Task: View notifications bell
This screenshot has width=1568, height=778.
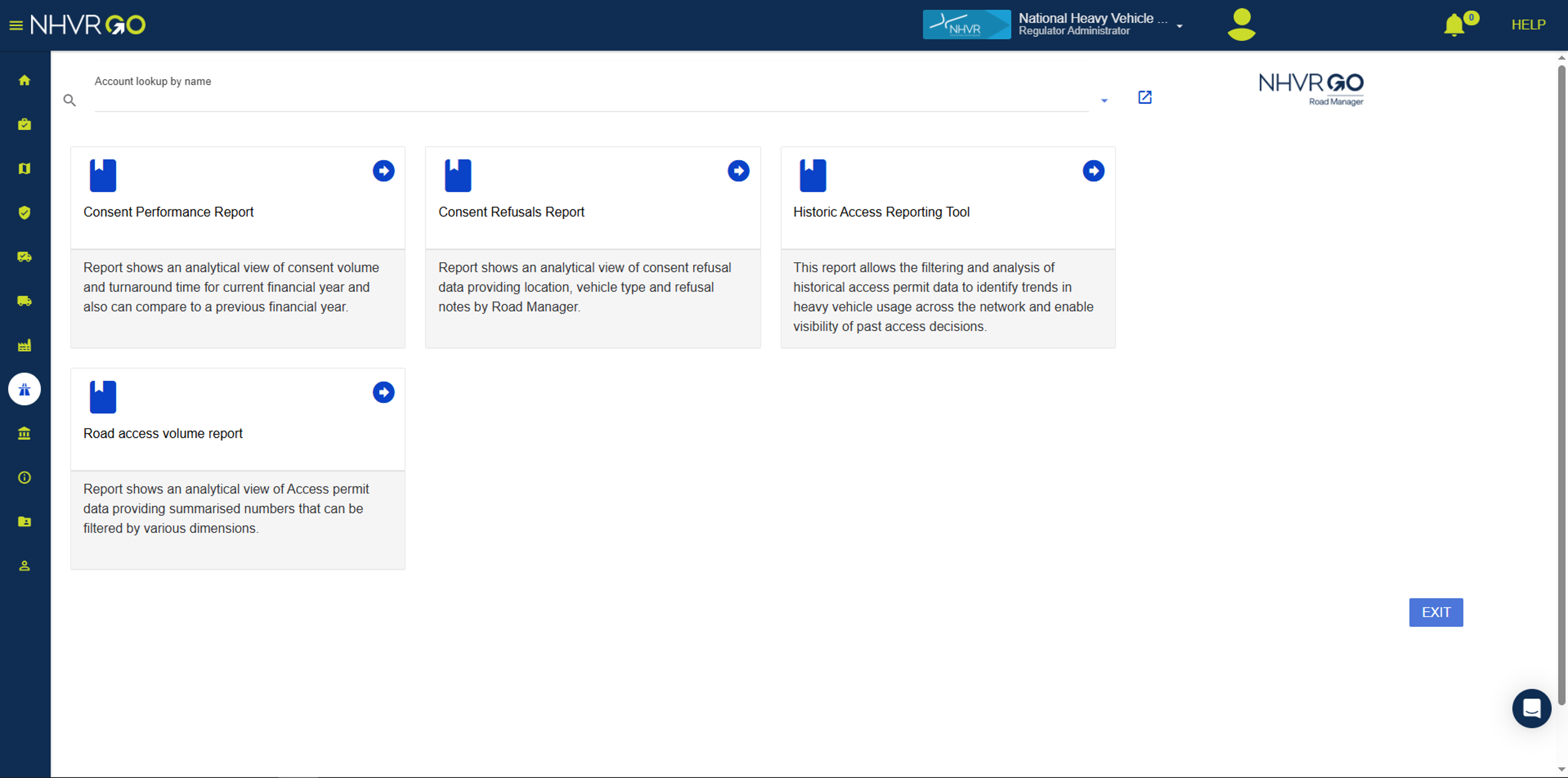Action: 1454,25
